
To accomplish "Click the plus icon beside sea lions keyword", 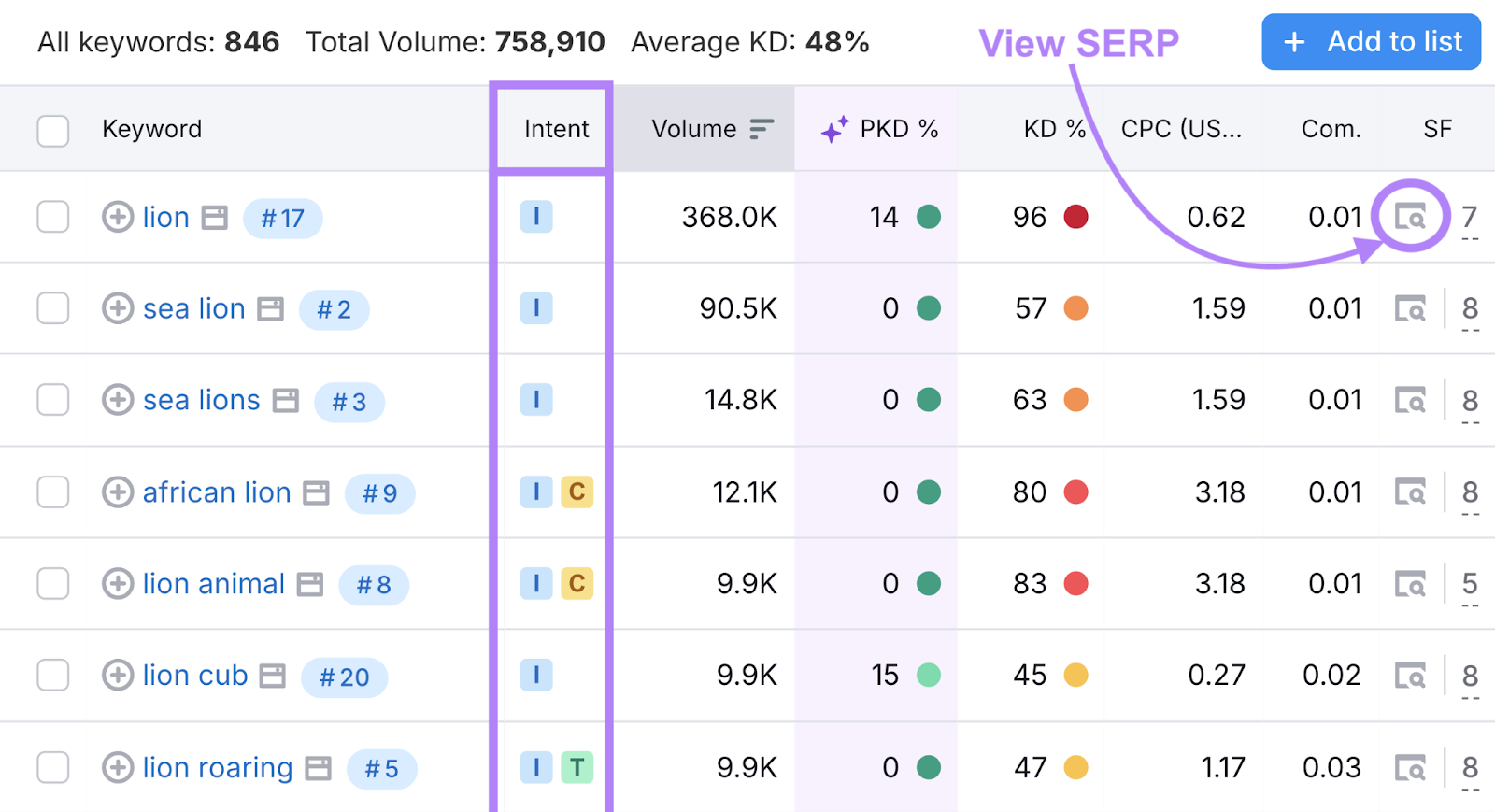I will (x=117, y=400).
